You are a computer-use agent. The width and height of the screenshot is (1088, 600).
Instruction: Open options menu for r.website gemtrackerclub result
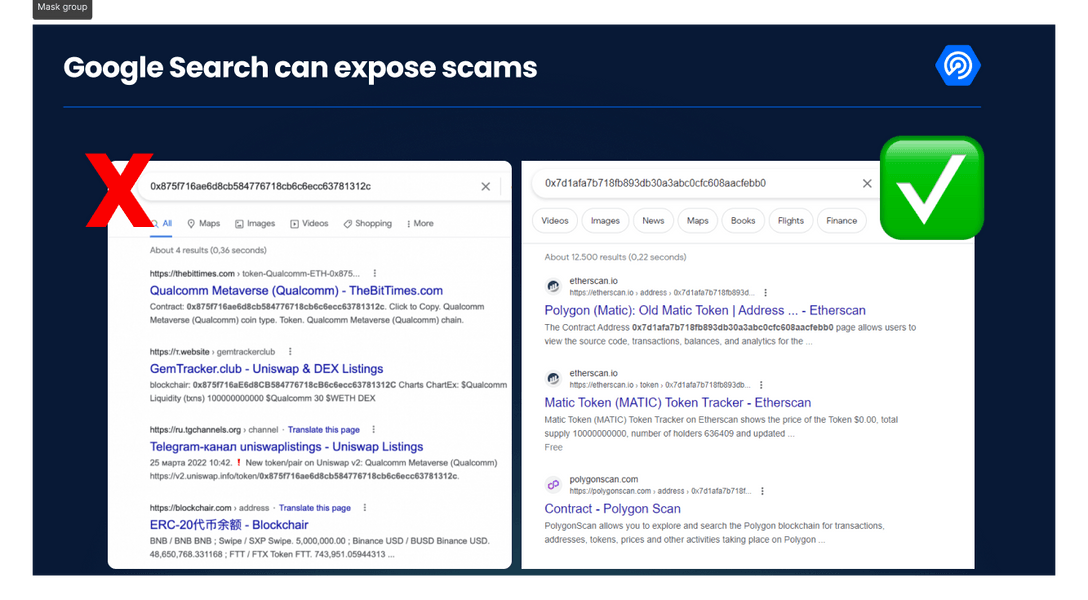pos(290,352)
